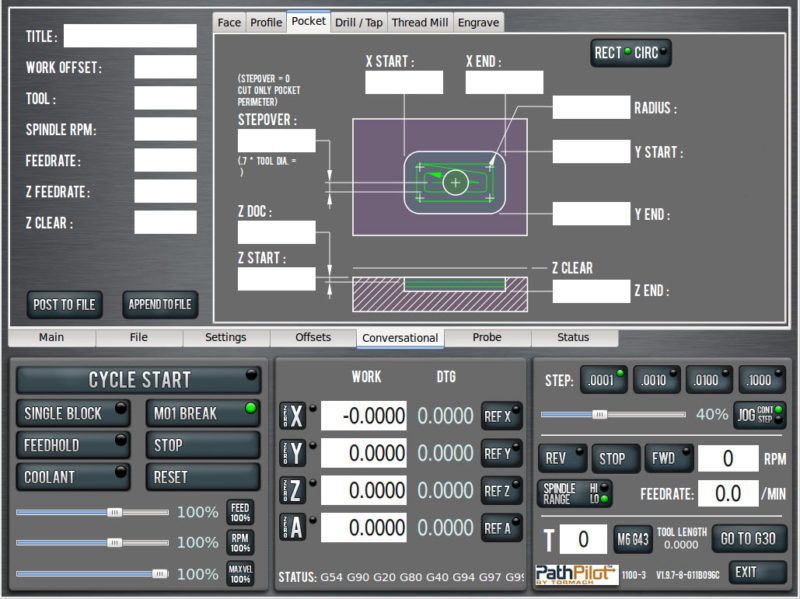
Task: Toggle jog mode between continuous and step
Action: pyautogui.click(x=760, y=415)
